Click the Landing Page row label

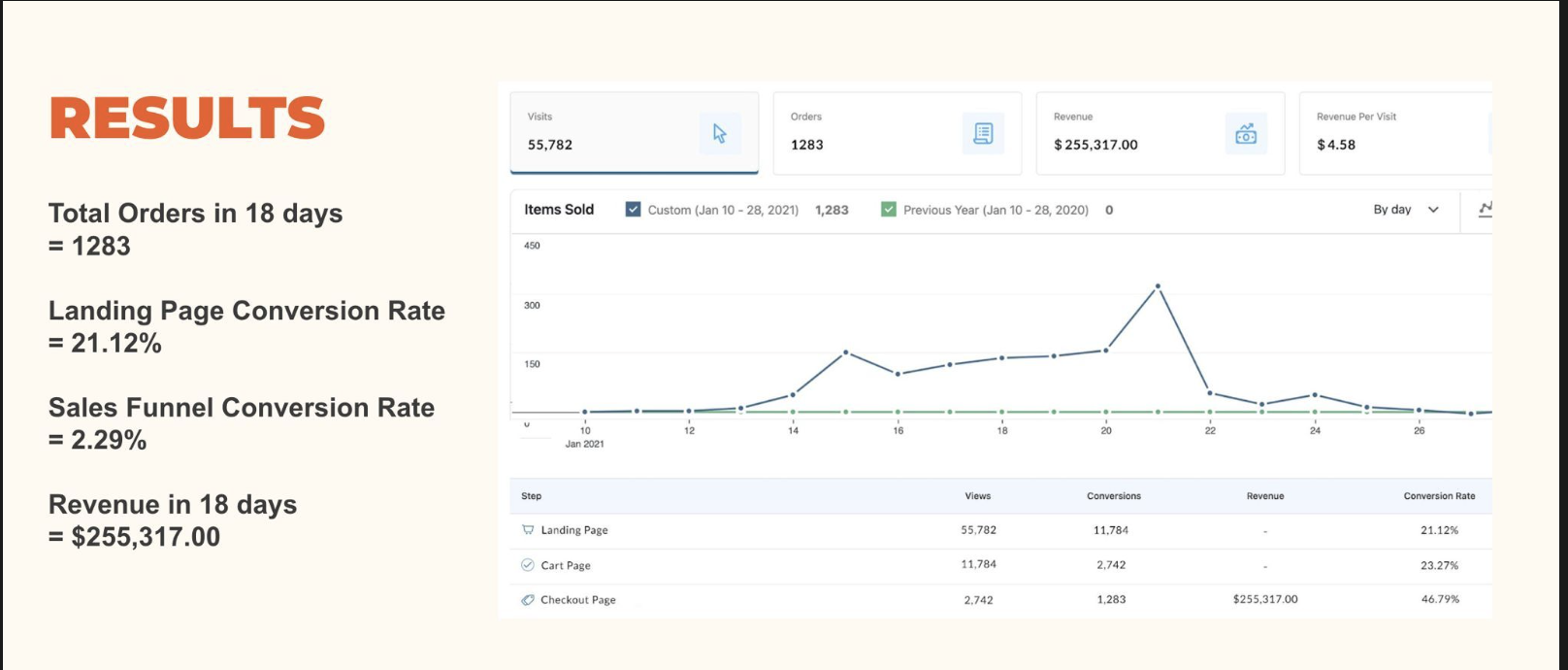(574, 530)
